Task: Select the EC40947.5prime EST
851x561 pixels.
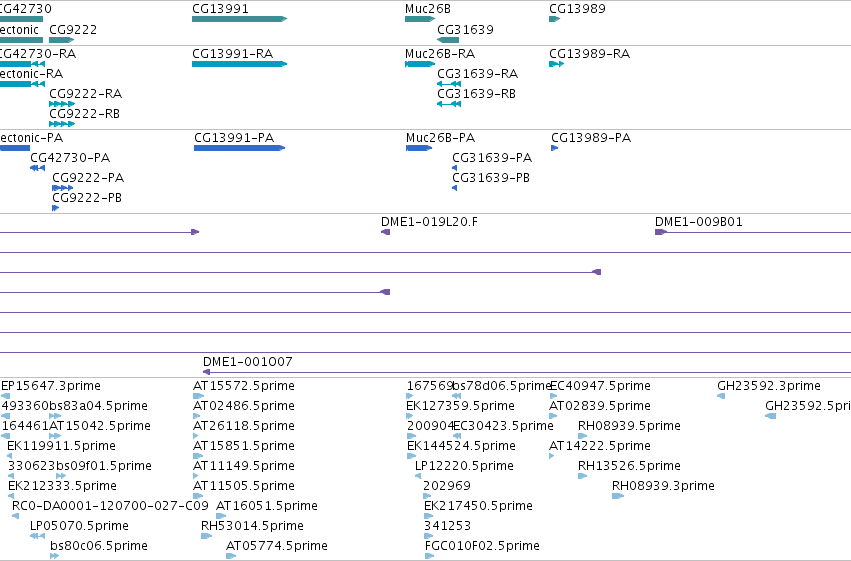Action: 601,386
